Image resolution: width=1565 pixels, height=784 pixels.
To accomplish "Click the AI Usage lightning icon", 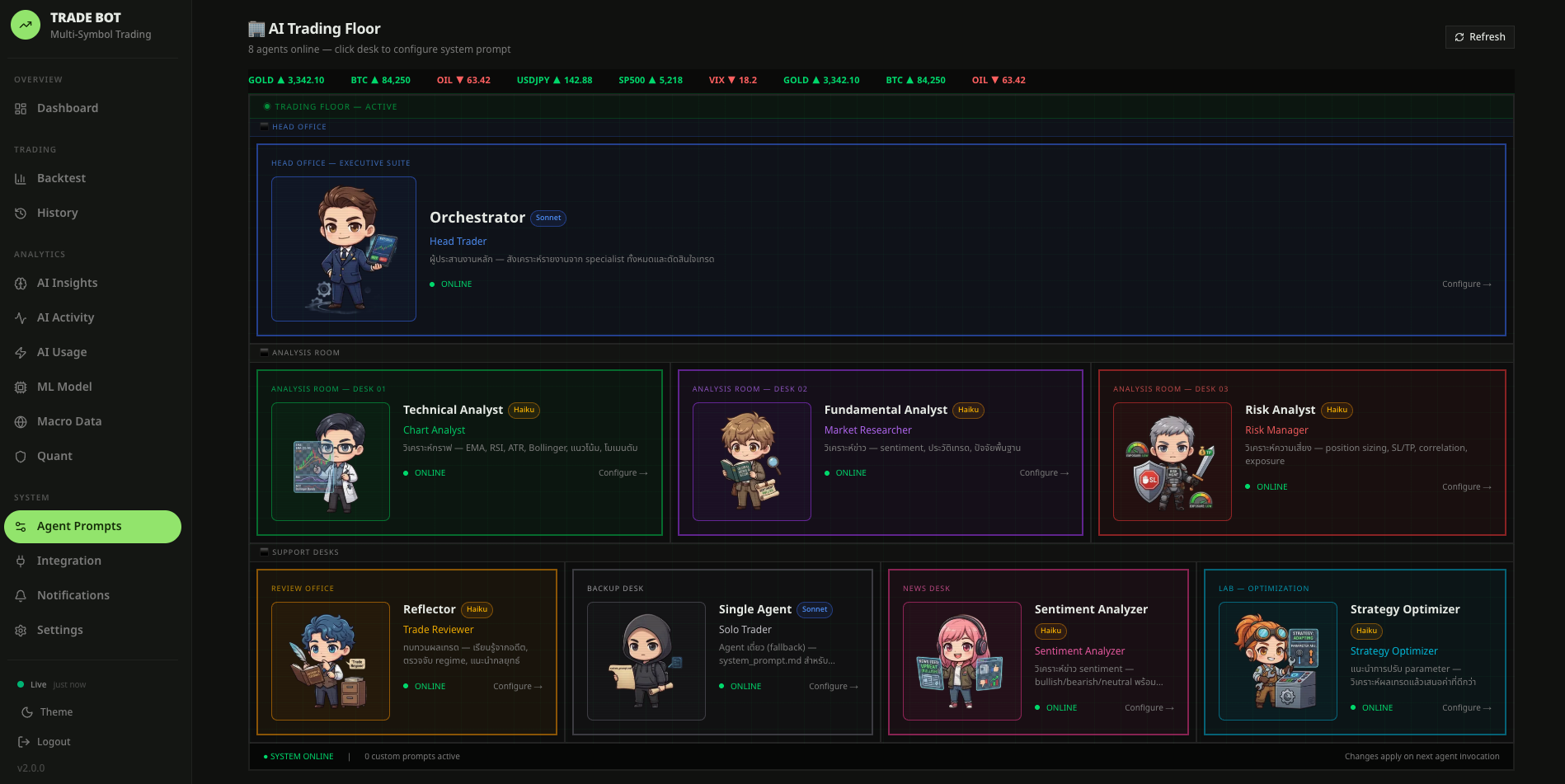I will pos(21,353).
